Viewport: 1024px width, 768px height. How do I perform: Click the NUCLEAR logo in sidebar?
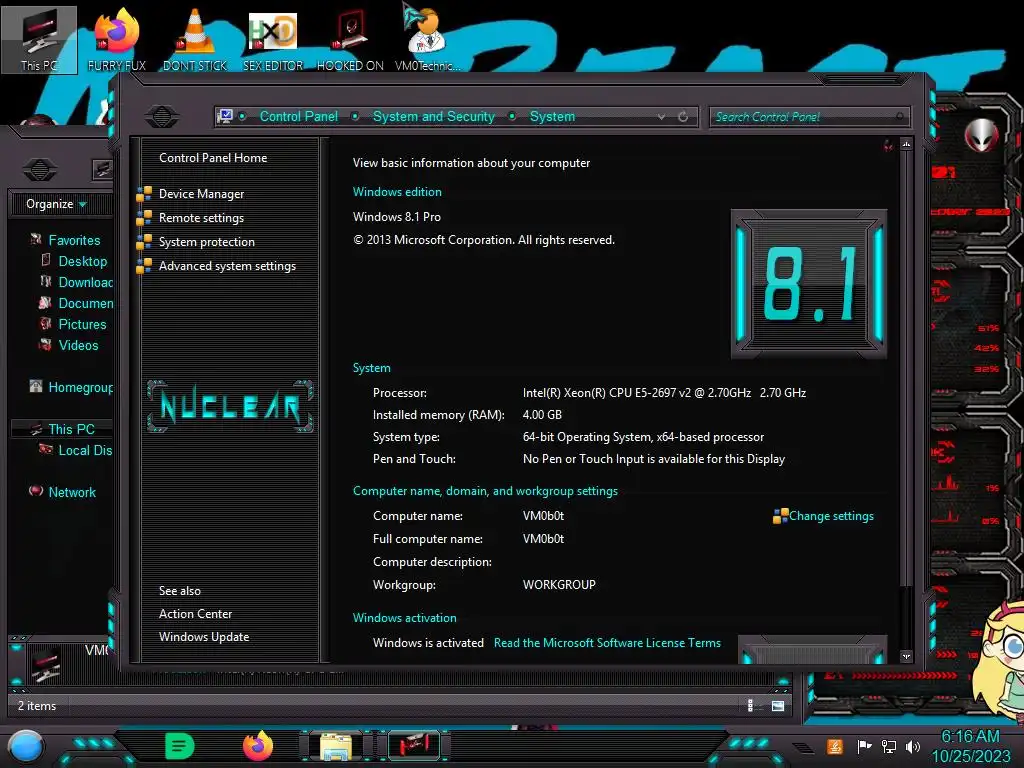tap(230, 406)
